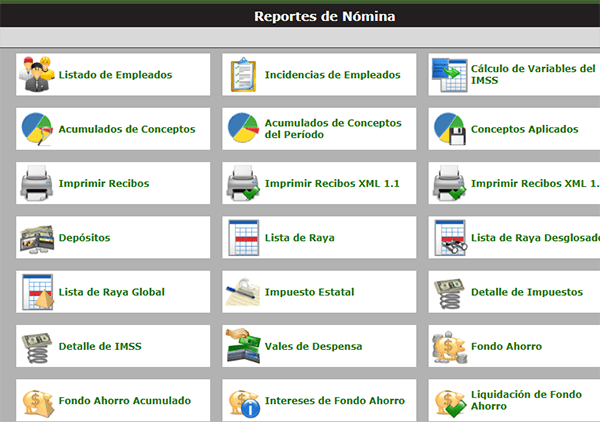This screenshot has height=422, width=600.
Task: Click the Incidencias de Empleados clipboard icon
Action: (x=244, y=75)
